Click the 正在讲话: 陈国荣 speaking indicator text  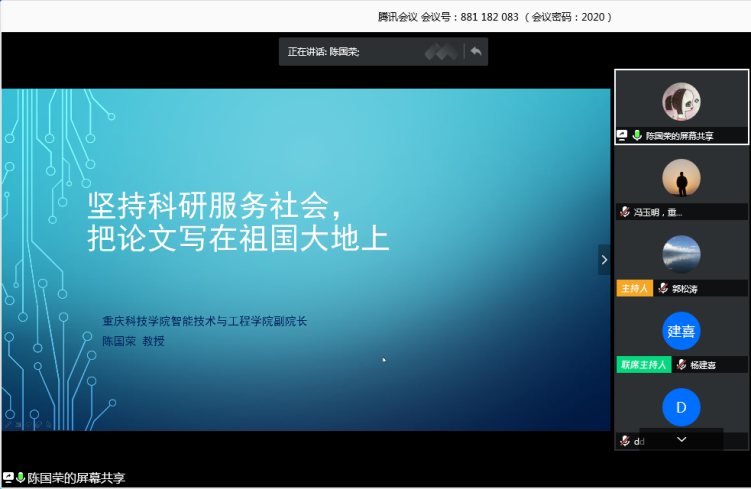[323, 52]
